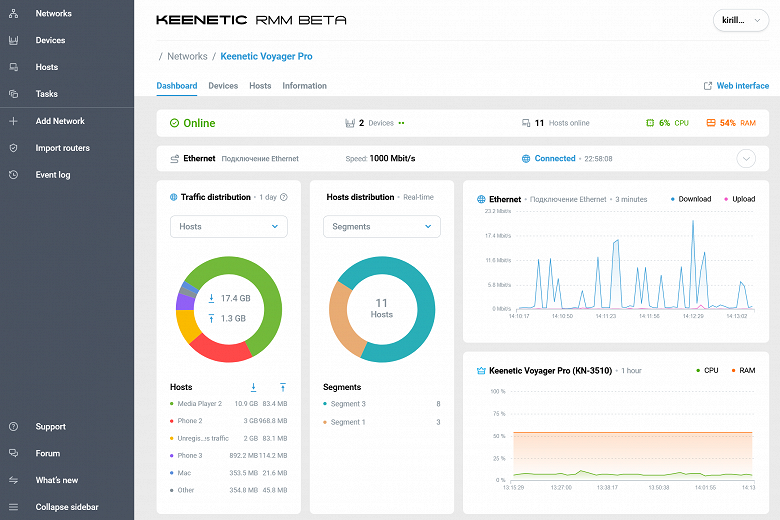This screenshot has width=780, height=520.
Task: Click the Traffic distribution help icon
Action: point(284,198)
